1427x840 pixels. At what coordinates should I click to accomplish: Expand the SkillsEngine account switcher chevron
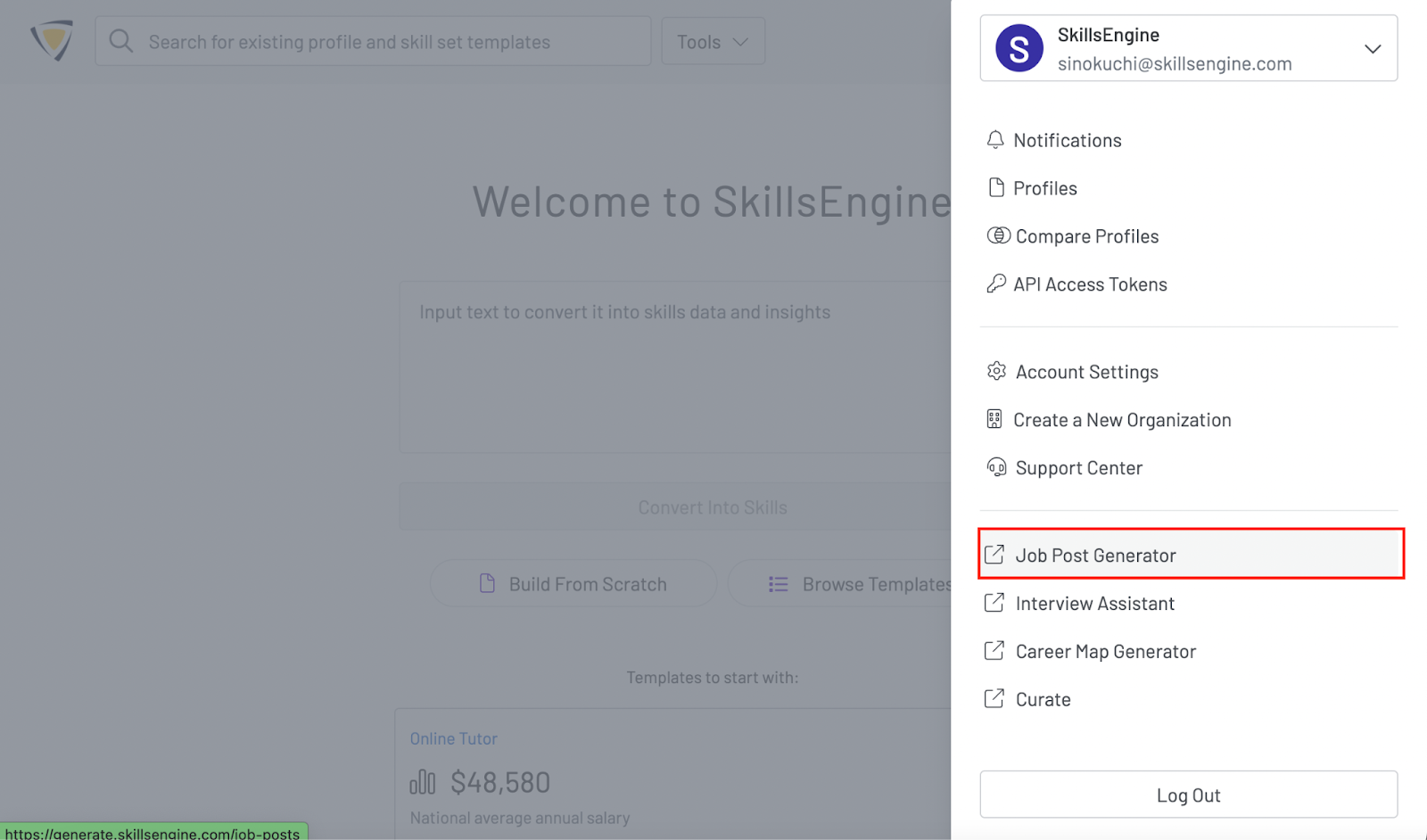pos(1373,49)
